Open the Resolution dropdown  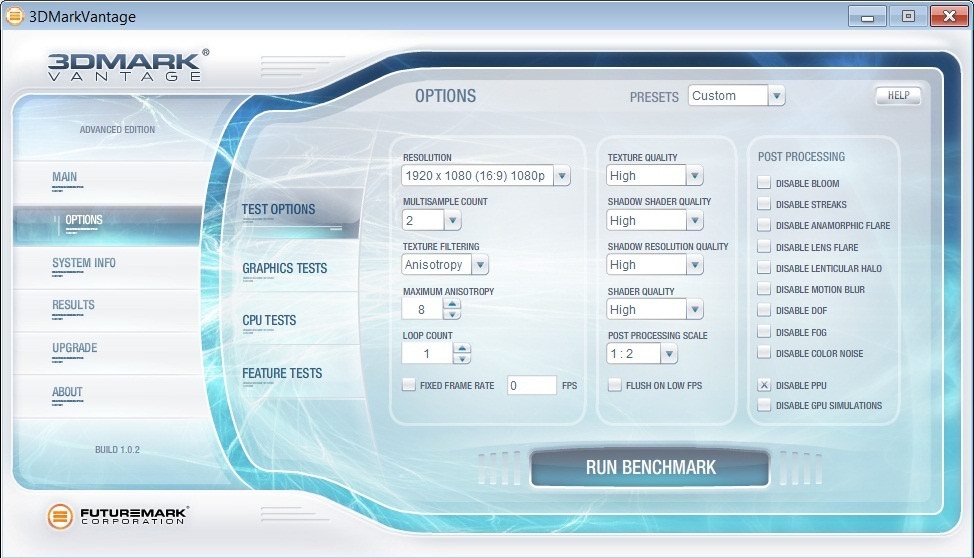(x=561, y=176)
